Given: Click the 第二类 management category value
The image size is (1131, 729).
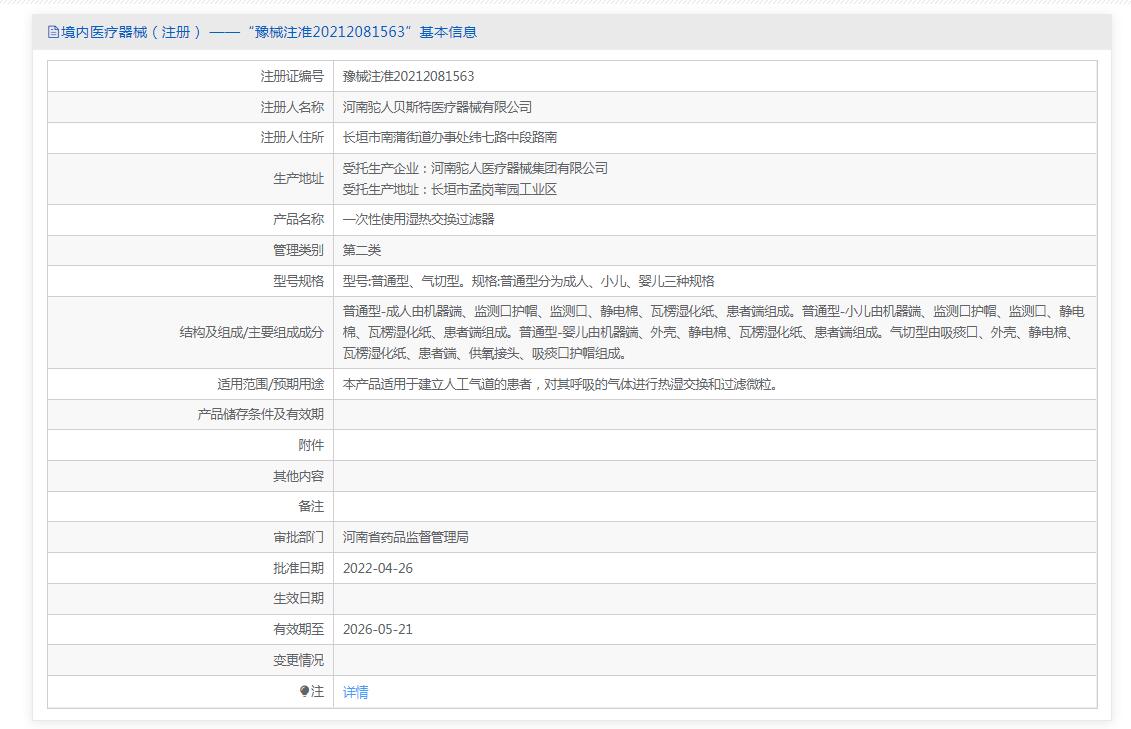Looking at the screenshot, I should 361,250.
